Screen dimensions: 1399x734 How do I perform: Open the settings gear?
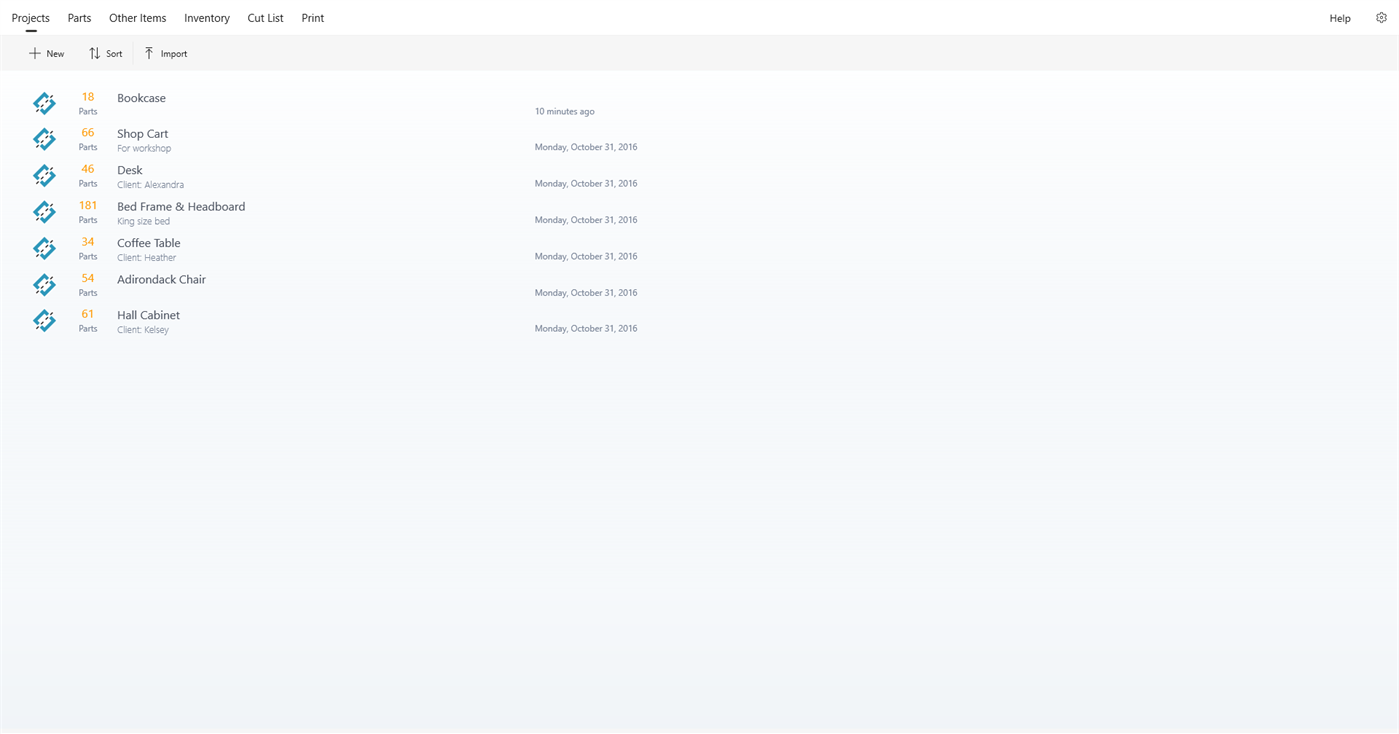click(x=1381, y=17)
